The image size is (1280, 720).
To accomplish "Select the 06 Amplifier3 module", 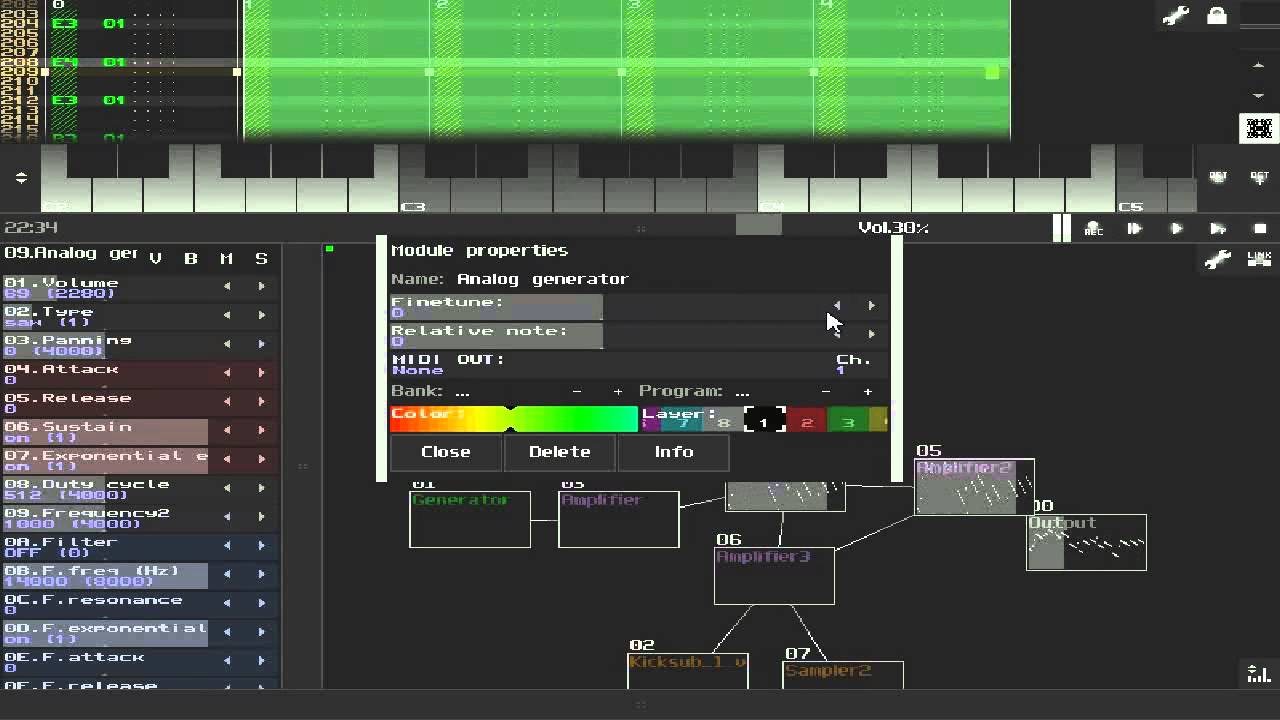I will [774, 576].
